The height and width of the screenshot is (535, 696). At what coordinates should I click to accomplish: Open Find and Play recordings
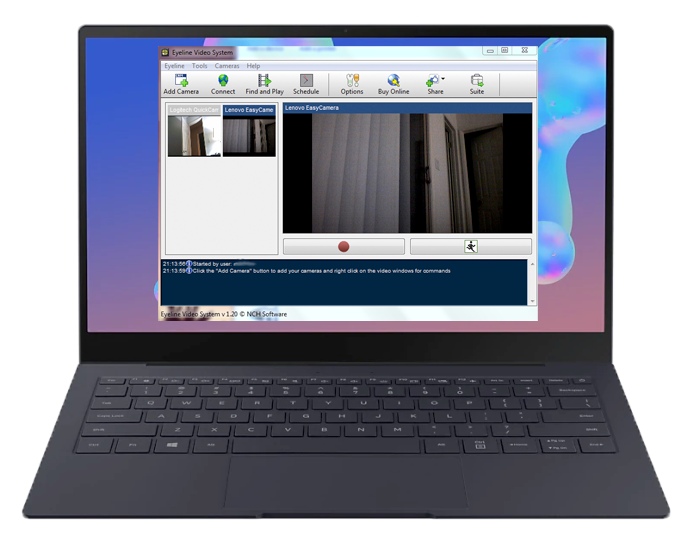pos(265,84)
